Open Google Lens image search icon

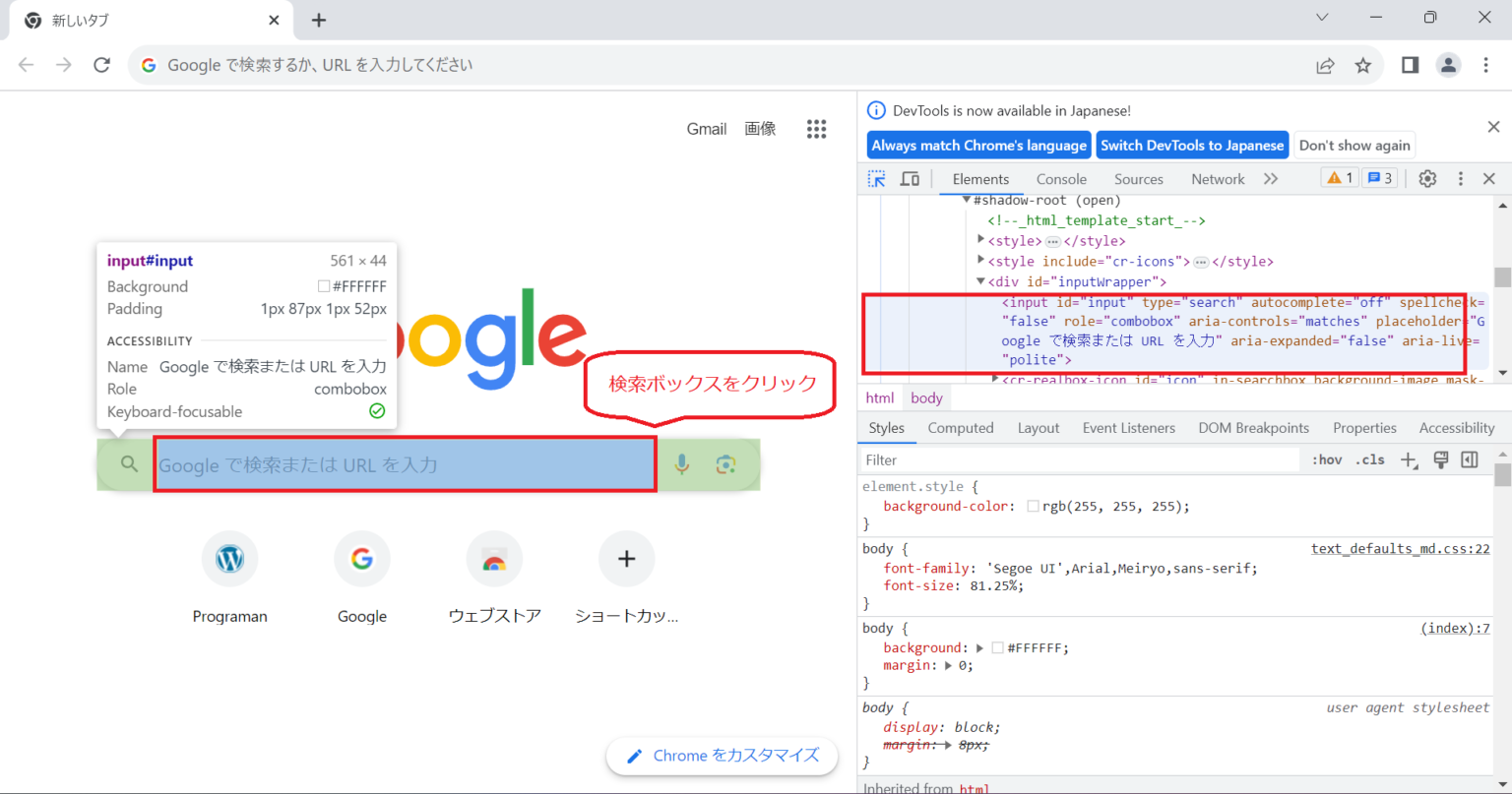click(726, 464)
